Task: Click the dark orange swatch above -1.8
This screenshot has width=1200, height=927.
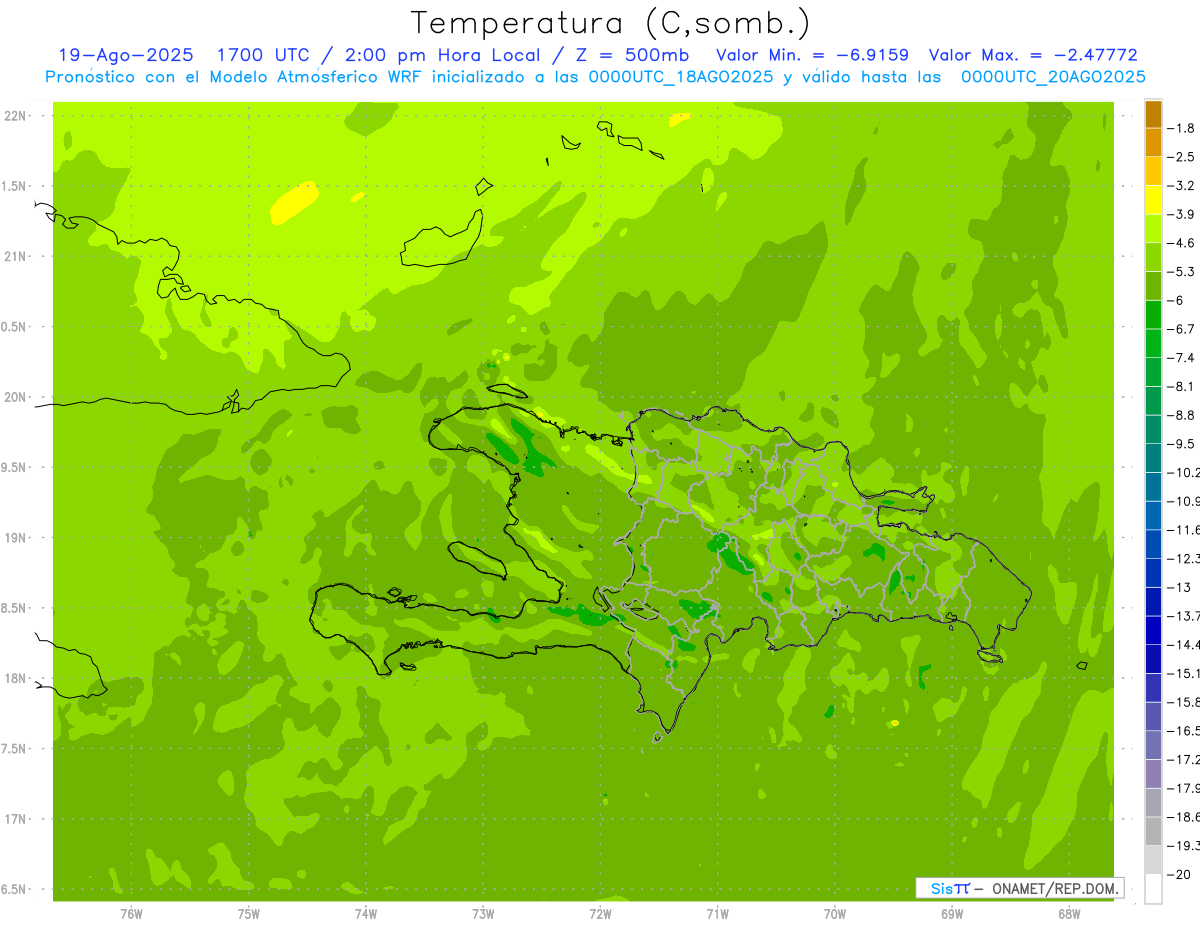Action: point(1153,115)
